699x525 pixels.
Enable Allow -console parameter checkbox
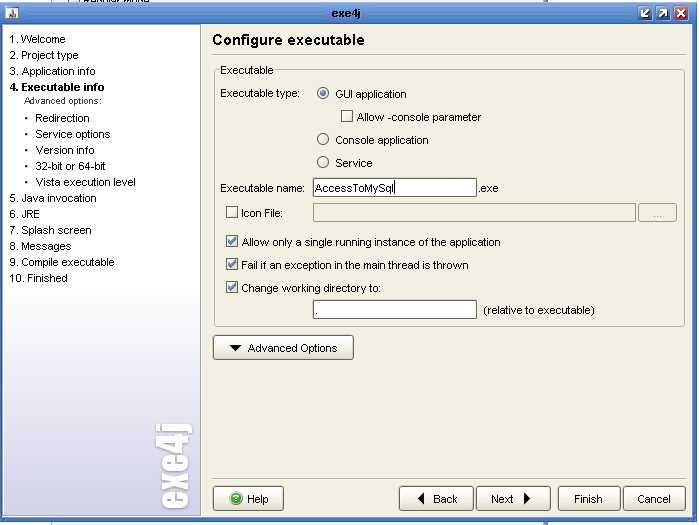[x=346, y=116]
